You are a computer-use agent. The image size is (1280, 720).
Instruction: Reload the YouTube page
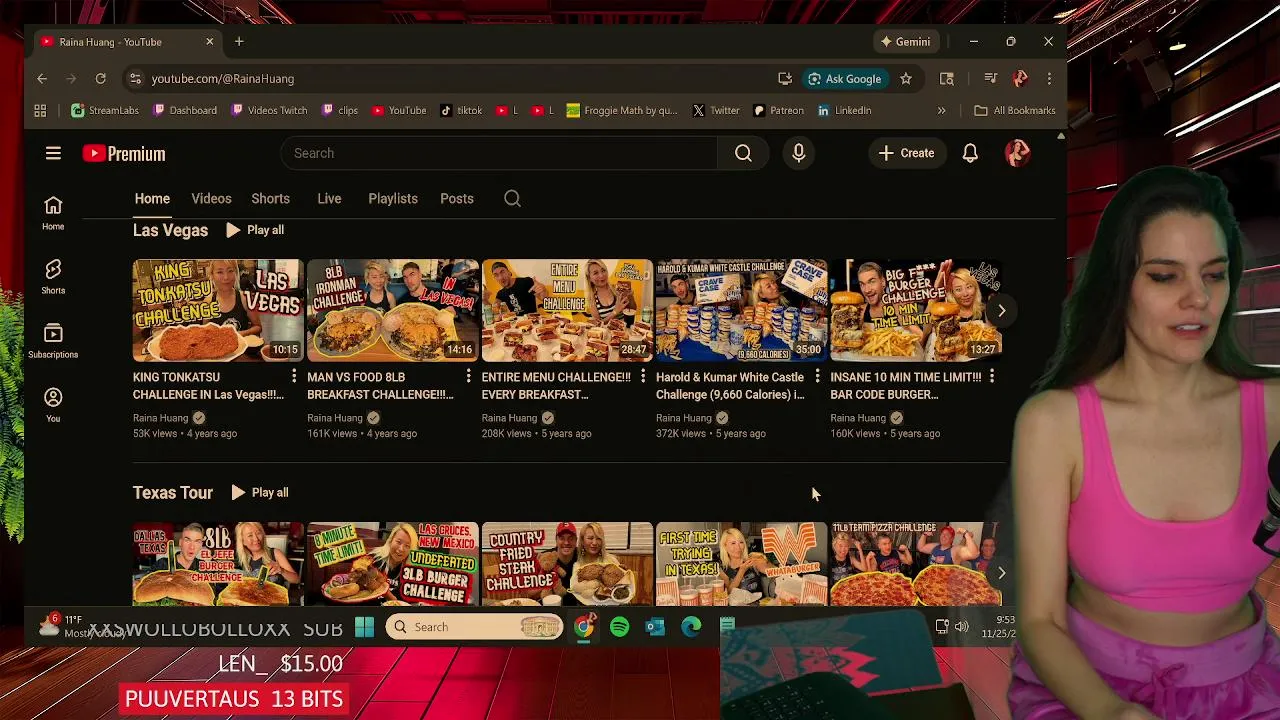click(100, 78)
